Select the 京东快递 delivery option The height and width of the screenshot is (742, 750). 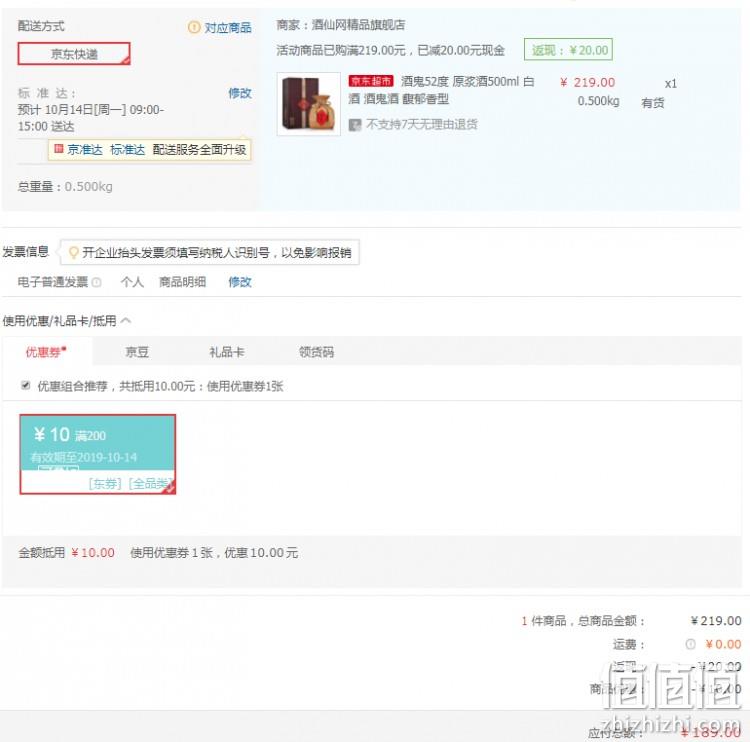[74, 54]
